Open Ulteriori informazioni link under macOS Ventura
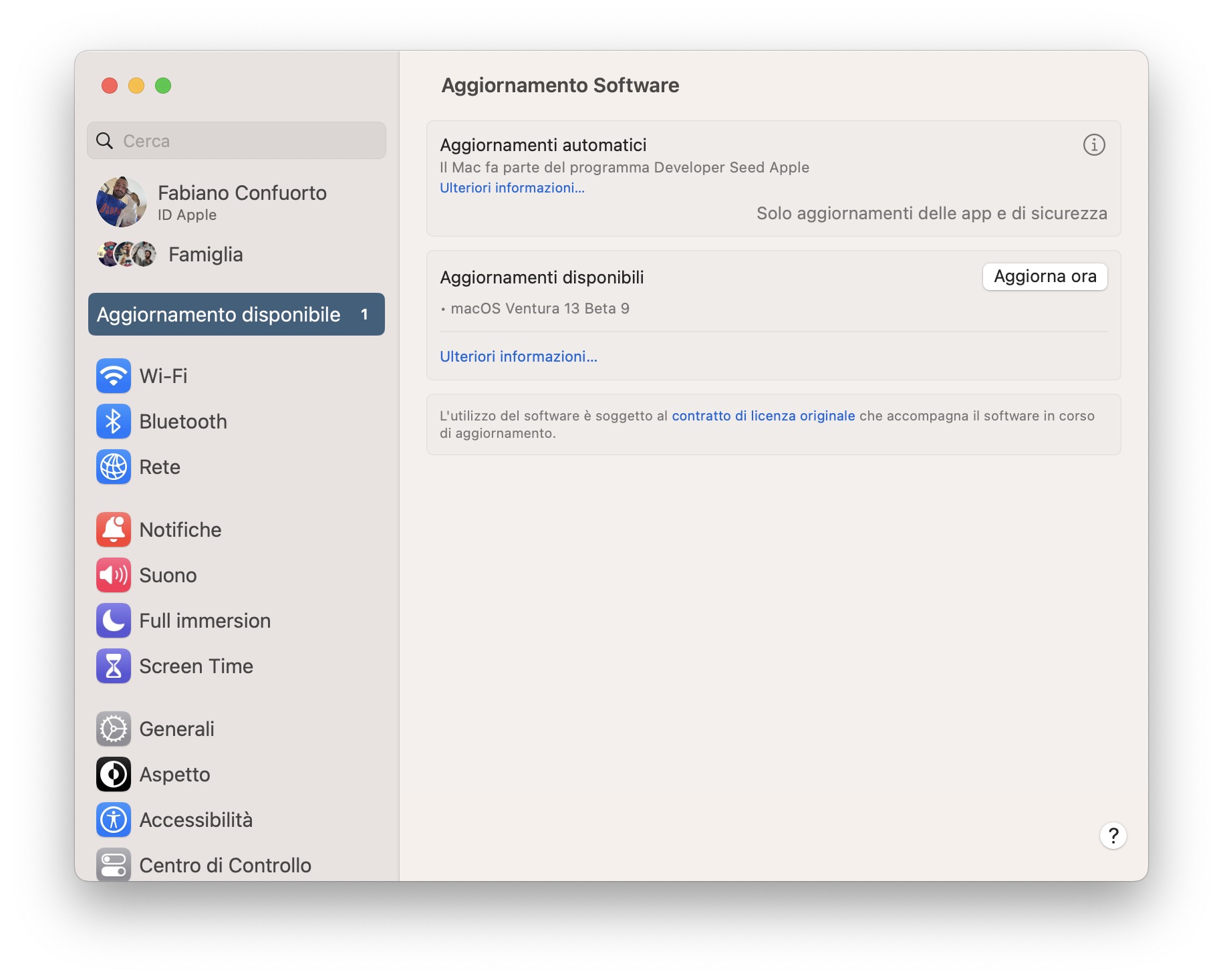 519,356
